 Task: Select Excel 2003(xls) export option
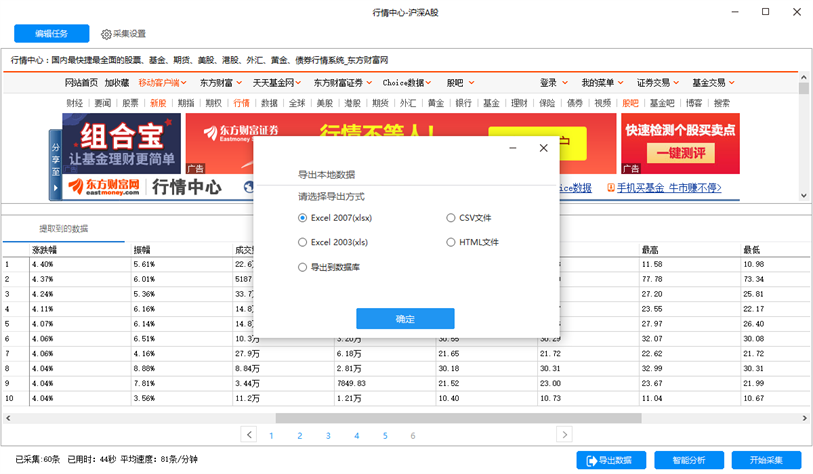coord(333,242)
